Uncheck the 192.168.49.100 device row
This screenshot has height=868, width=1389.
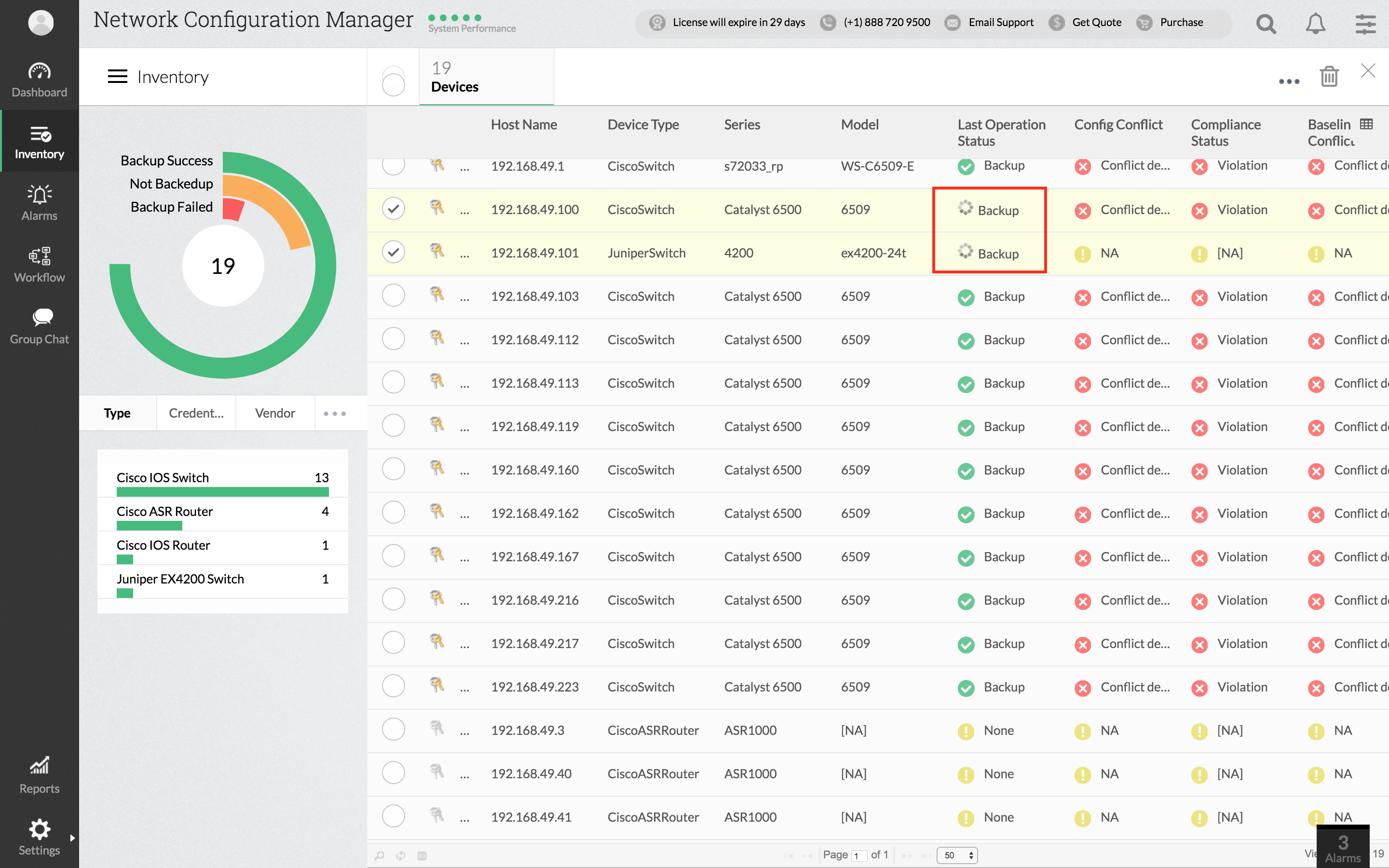(x=393, y=208)
